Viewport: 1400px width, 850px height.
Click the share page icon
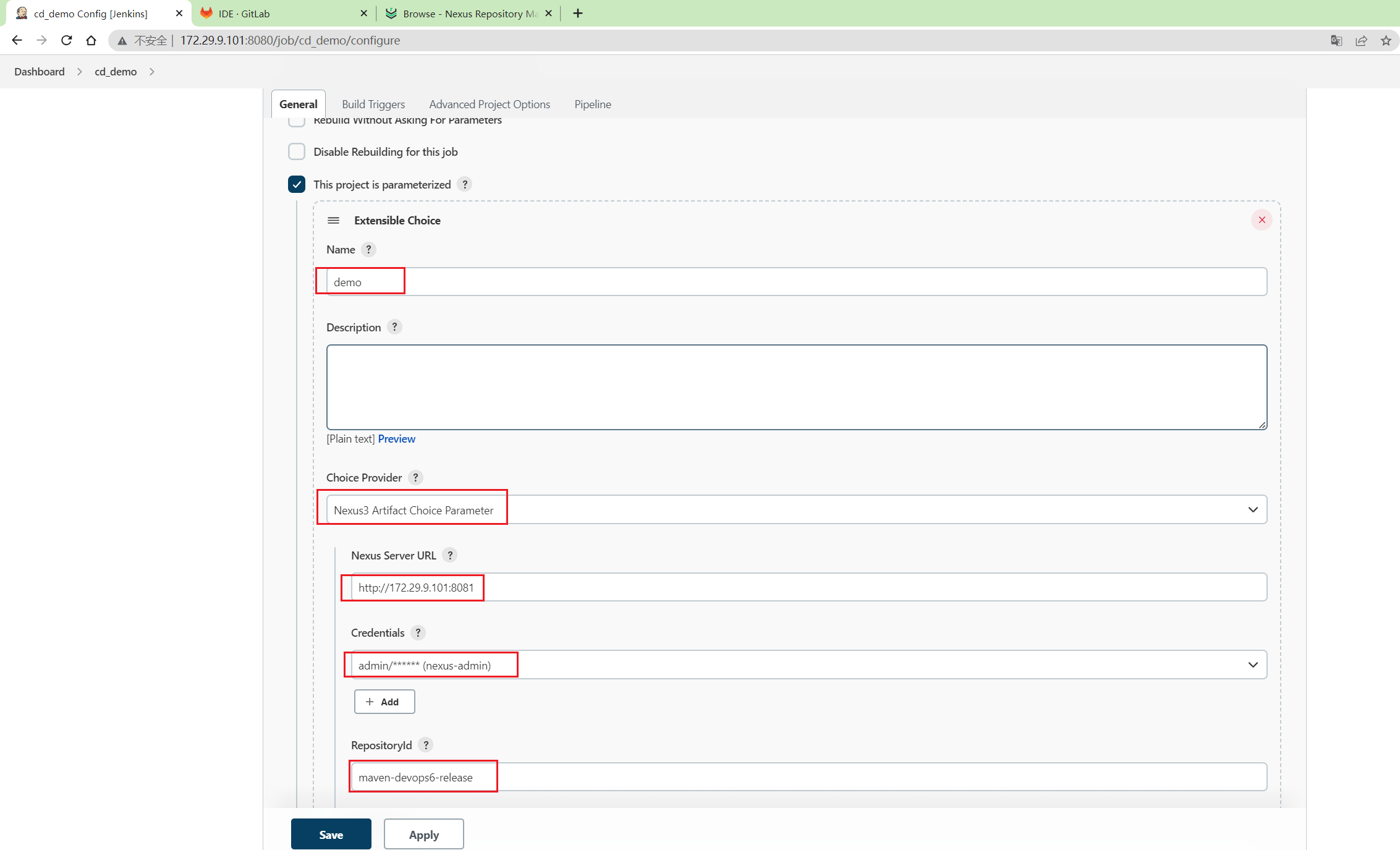click(1361, 40)
